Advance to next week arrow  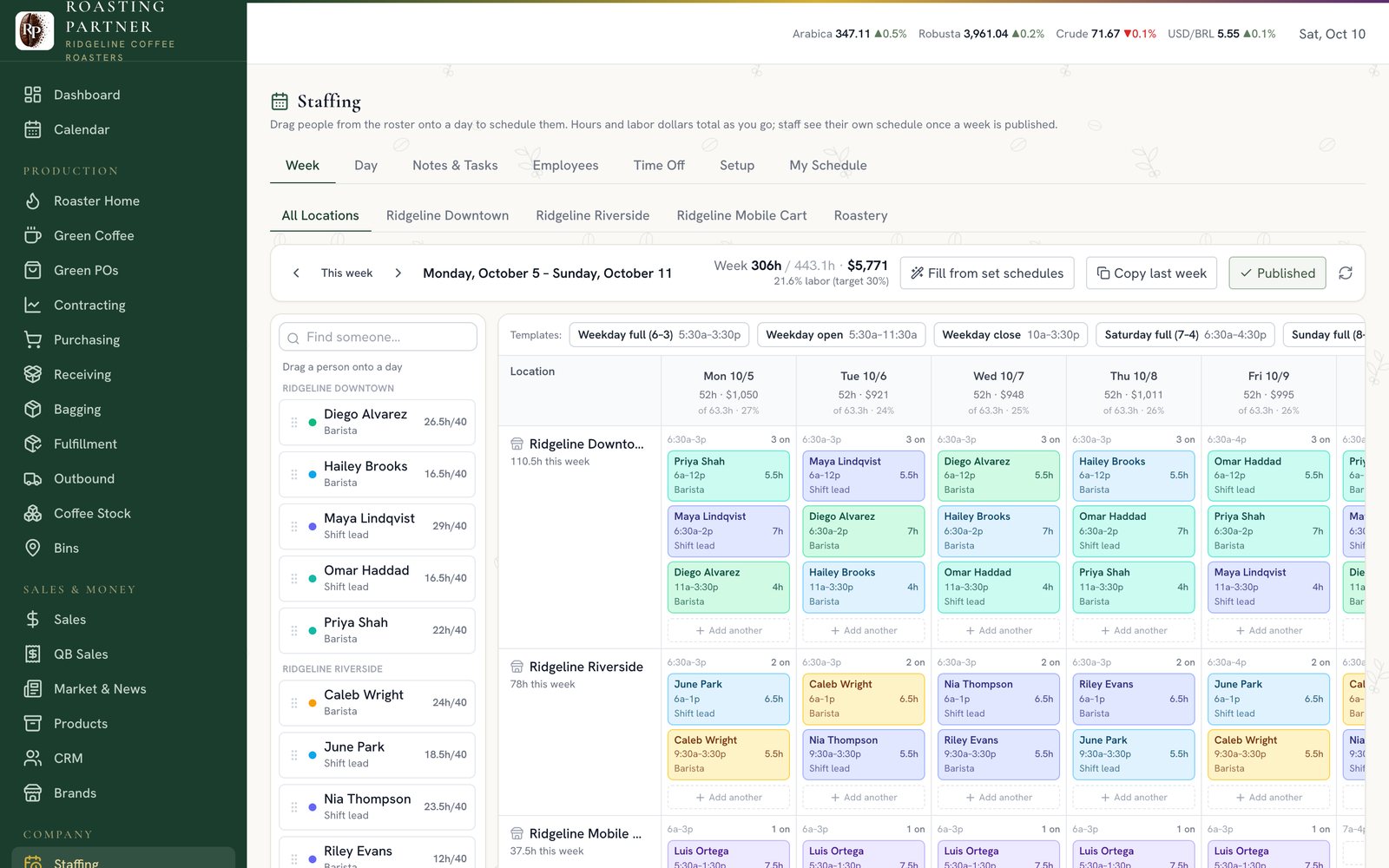click(x=398, y=273)
